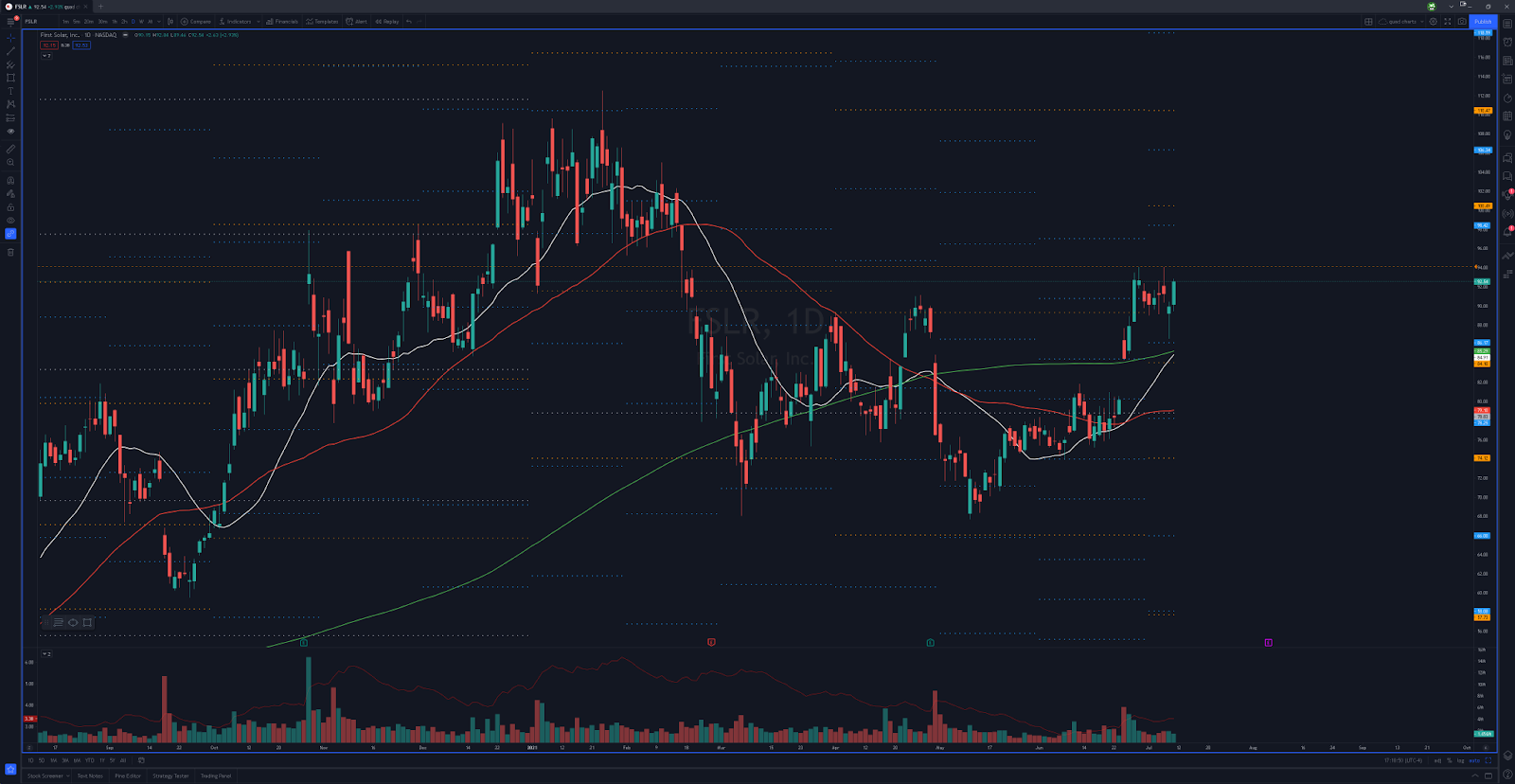This screenshot has height=784, width=1515.
Task: Open the Pine Editor tab
Action: [x=128, y=775]
